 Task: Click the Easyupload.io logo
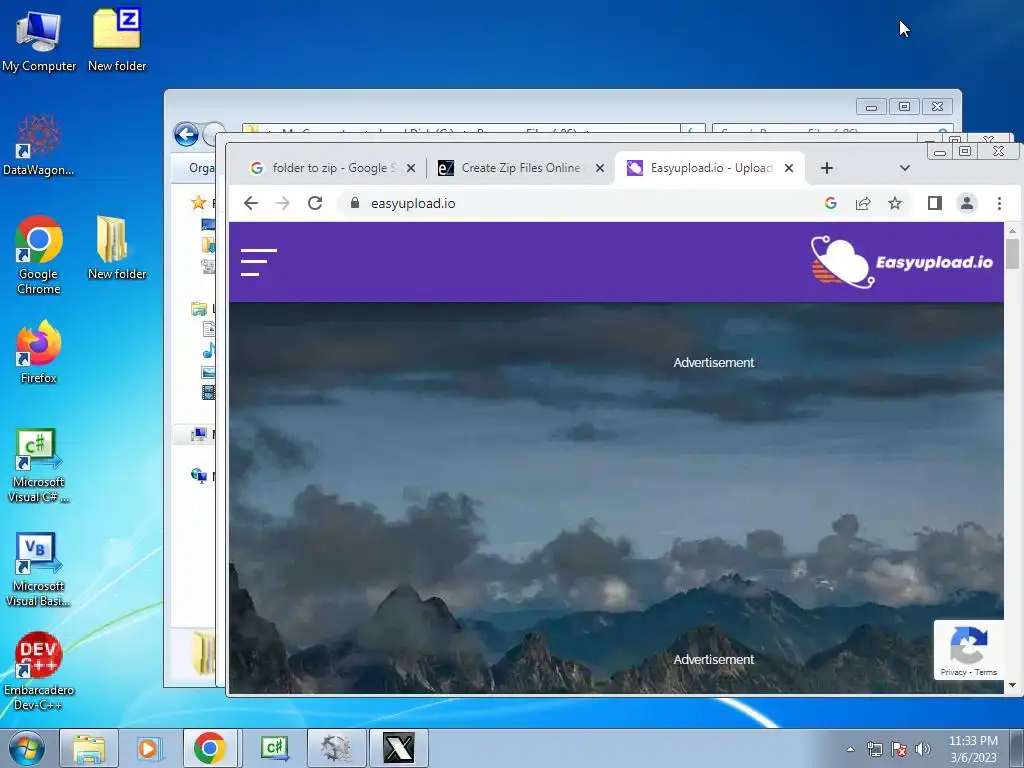(902, 262)
